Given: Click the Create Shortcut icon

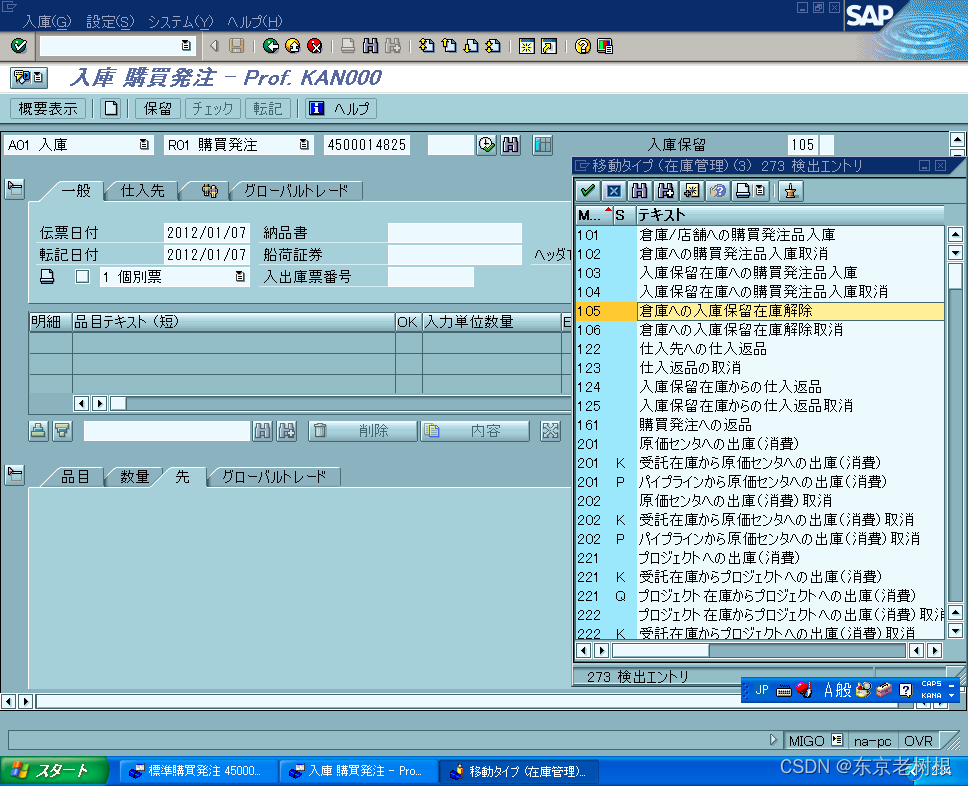Looking at the screenshot, I should click(549, 46).
